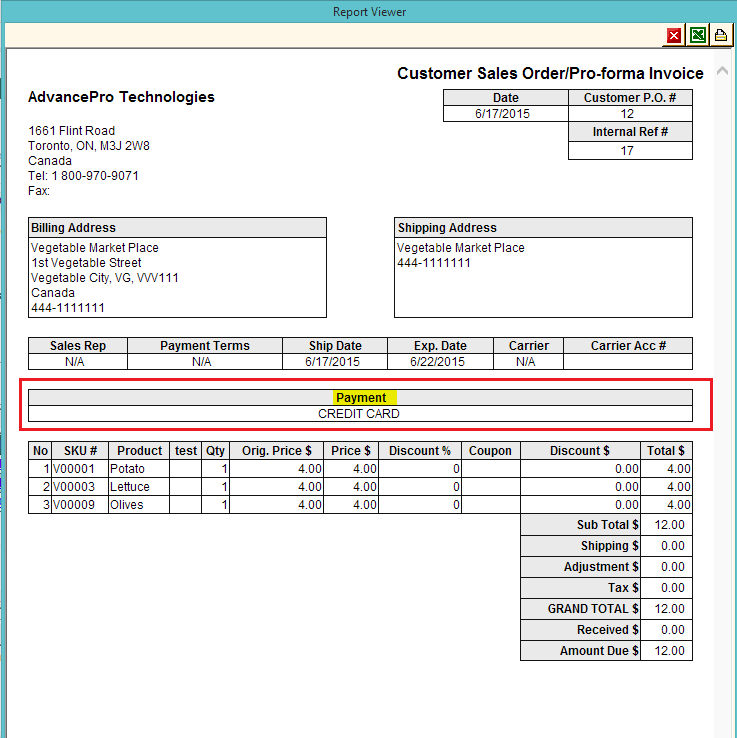Click the scroll up arrow
This screenshot has height=738, width=737.
(x=722, y=72)
